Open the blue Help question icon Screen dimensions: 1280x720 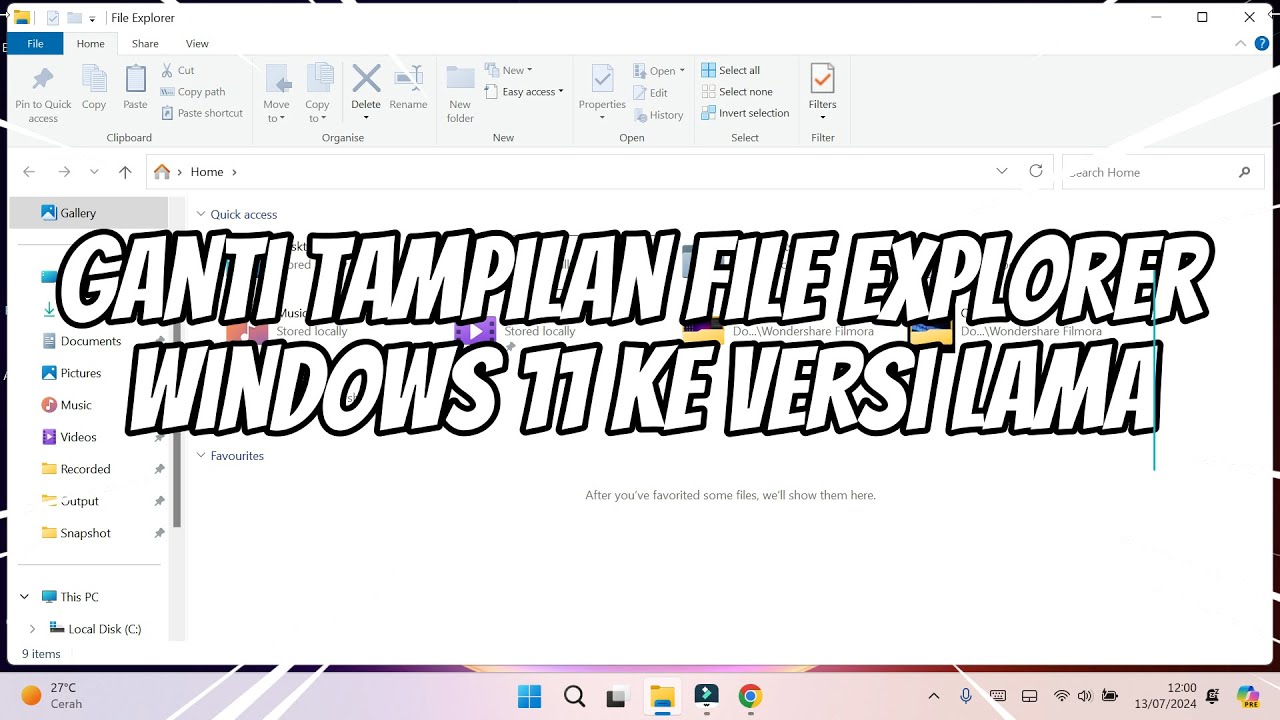click(x=1262, y=44)
